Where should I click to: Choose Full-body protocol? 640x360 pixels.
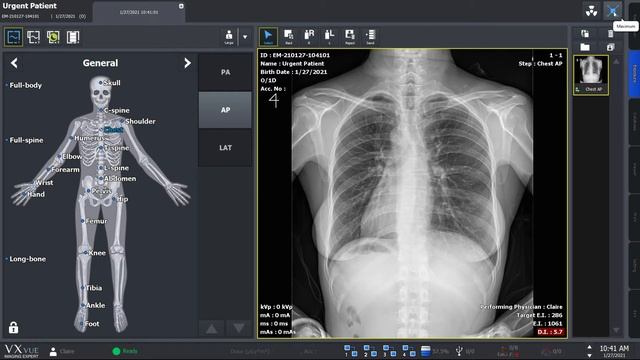click(x=24, y=85)
